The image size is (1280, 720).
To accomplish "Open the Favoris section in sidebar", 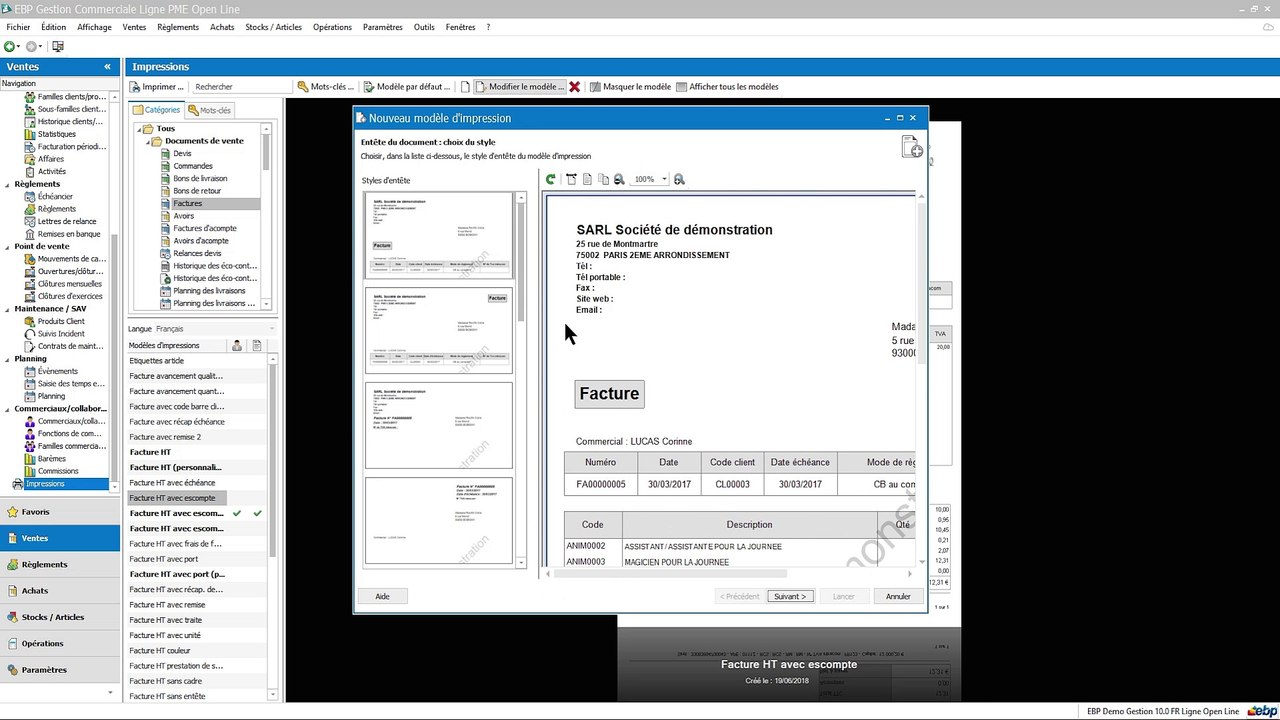I will tap(60, 512).
